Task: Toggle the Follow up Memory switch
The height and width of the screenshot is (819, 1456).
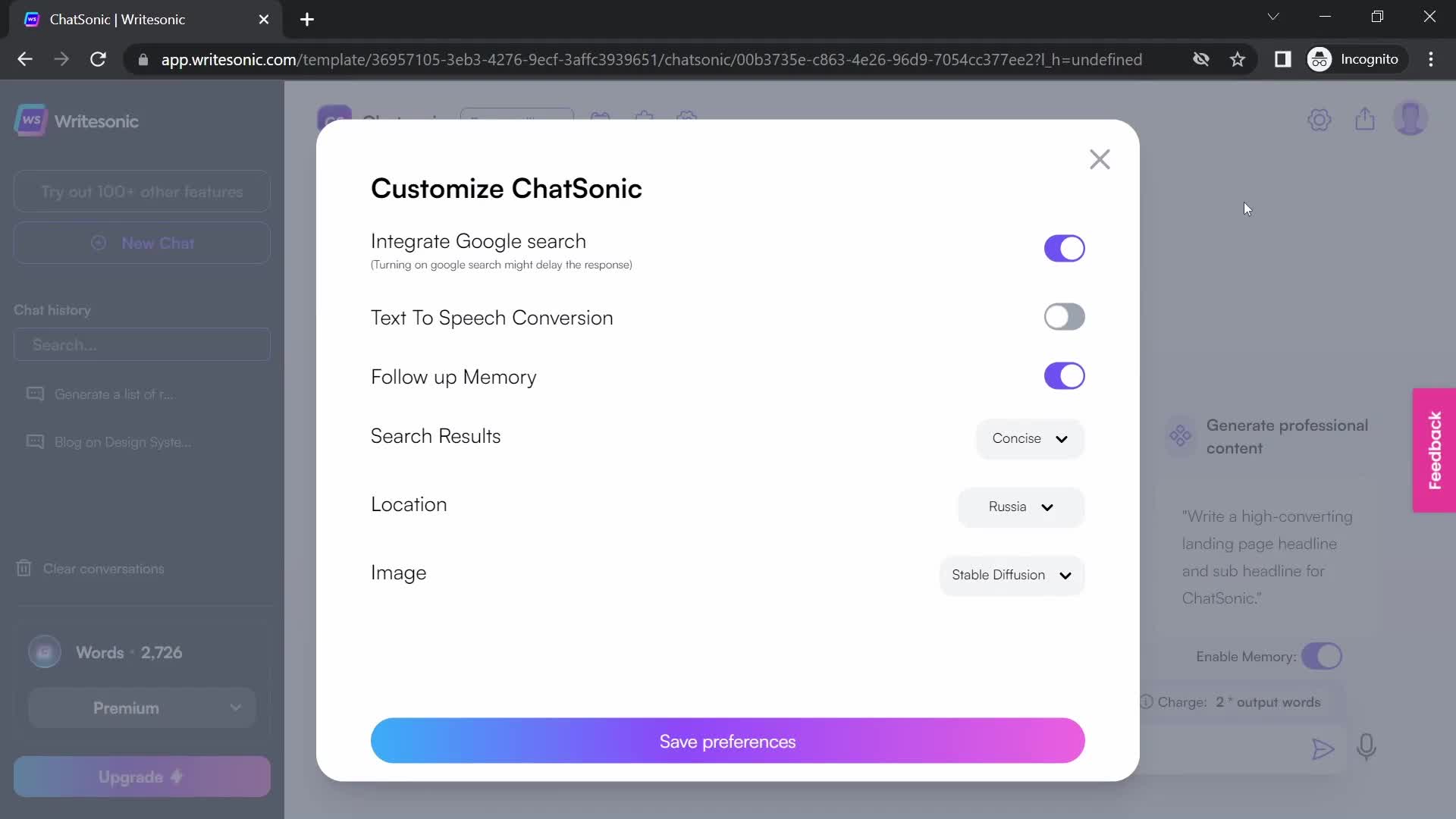Action: [1065, 376]
